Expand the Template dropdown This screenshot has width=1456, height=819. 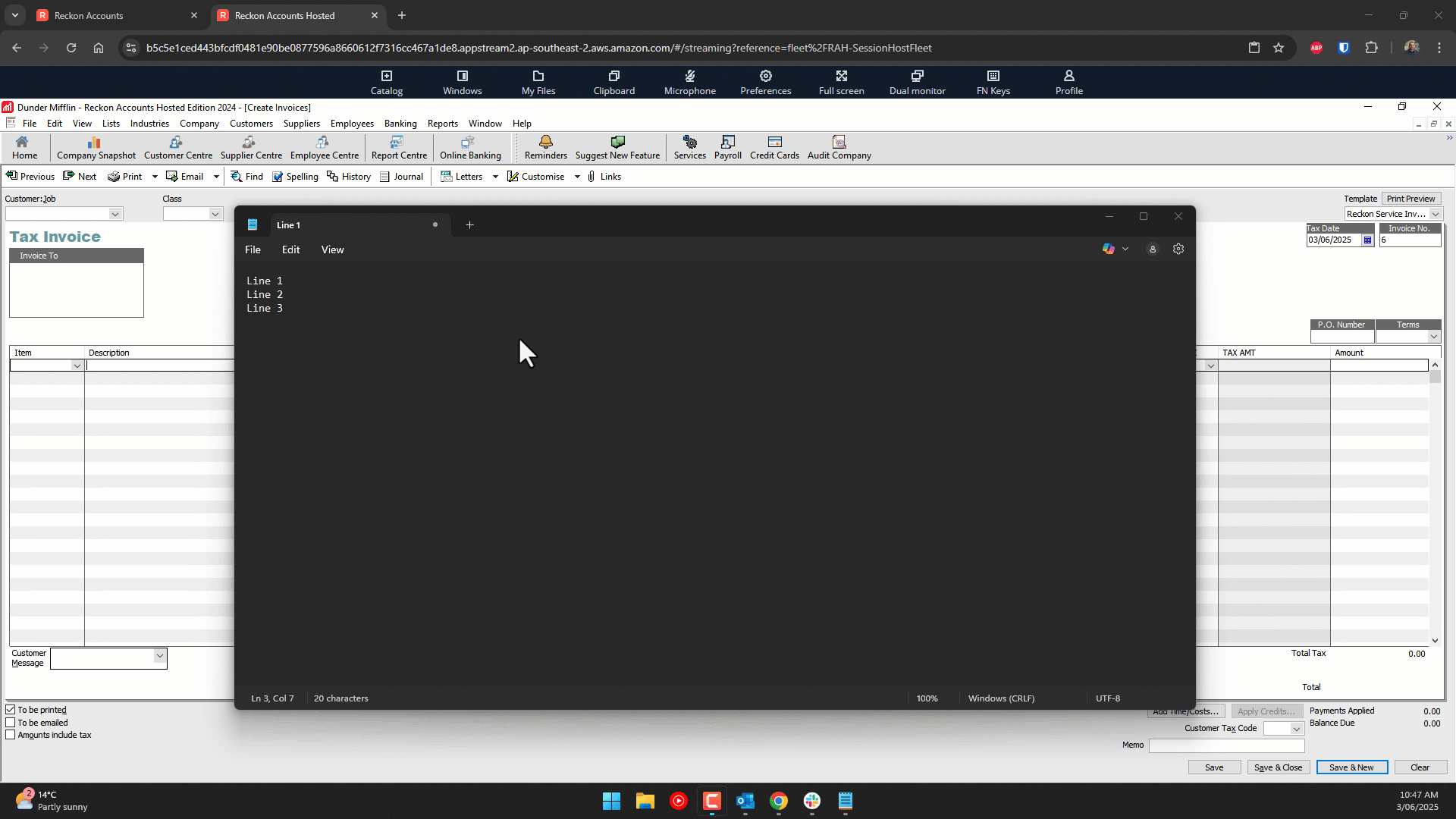tap(1436, 214)
